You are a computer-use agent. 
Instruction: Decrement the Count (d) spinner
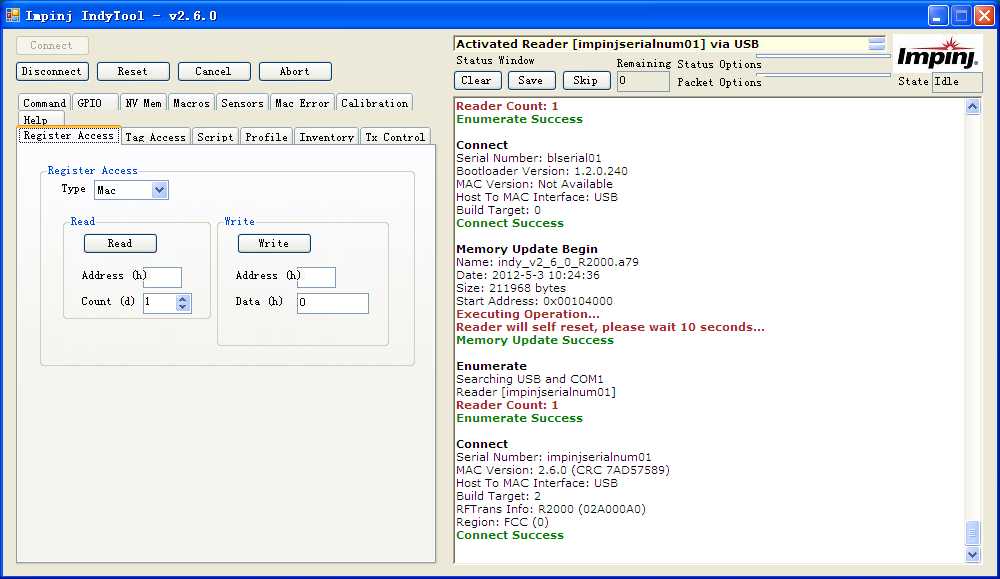183,307
